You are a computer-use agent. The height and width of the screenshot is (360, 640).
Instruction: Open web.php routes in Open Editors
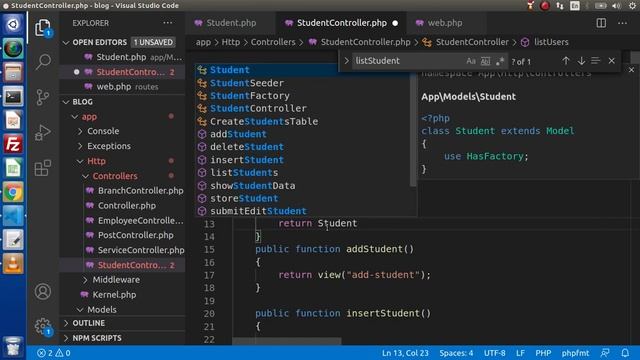point(122,87)
